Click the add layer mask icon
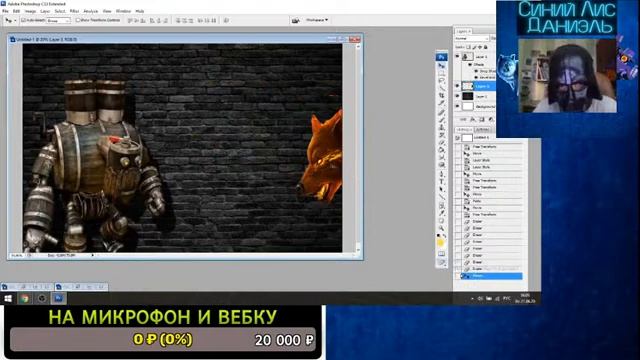The height and width of the screenshot is (360, 640). 482,119
